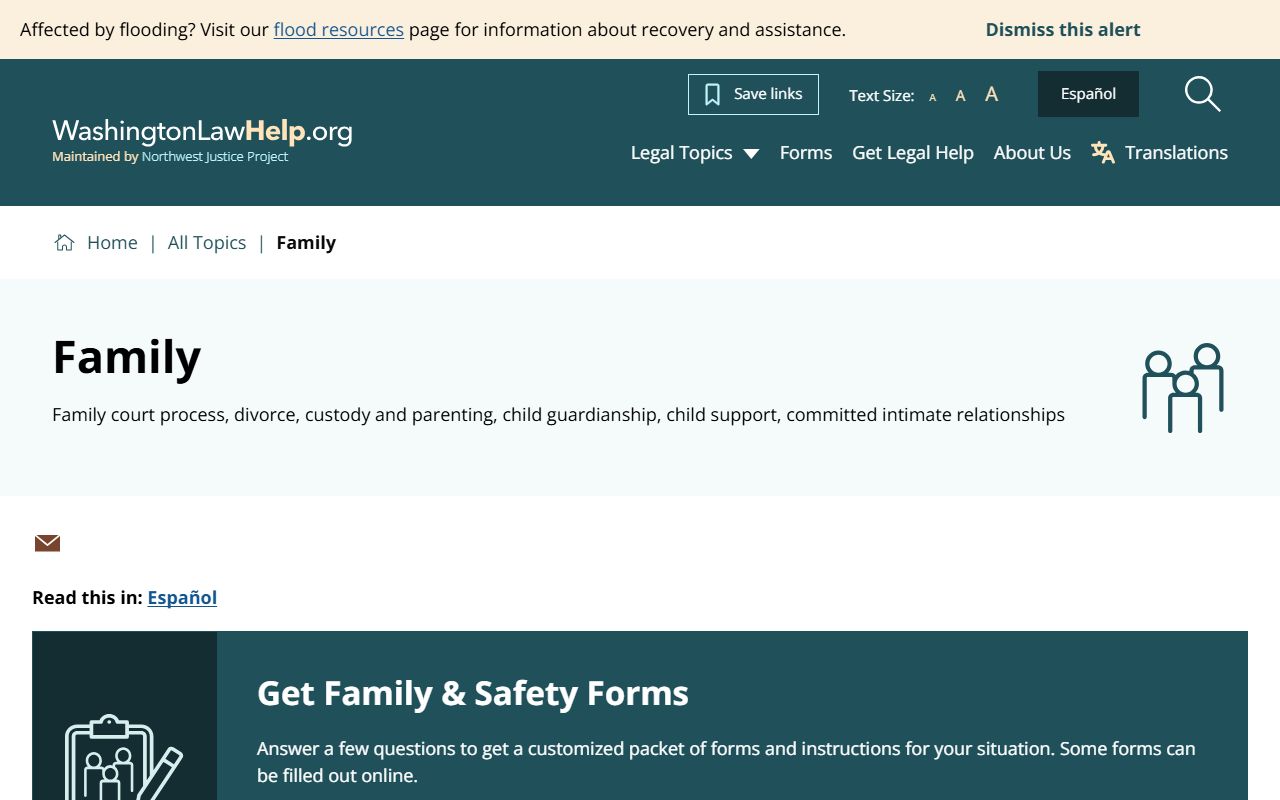Click the bookmark icon in Save links
The image size is (1280, 800).
pyautogui.click(x=712, y=95)
